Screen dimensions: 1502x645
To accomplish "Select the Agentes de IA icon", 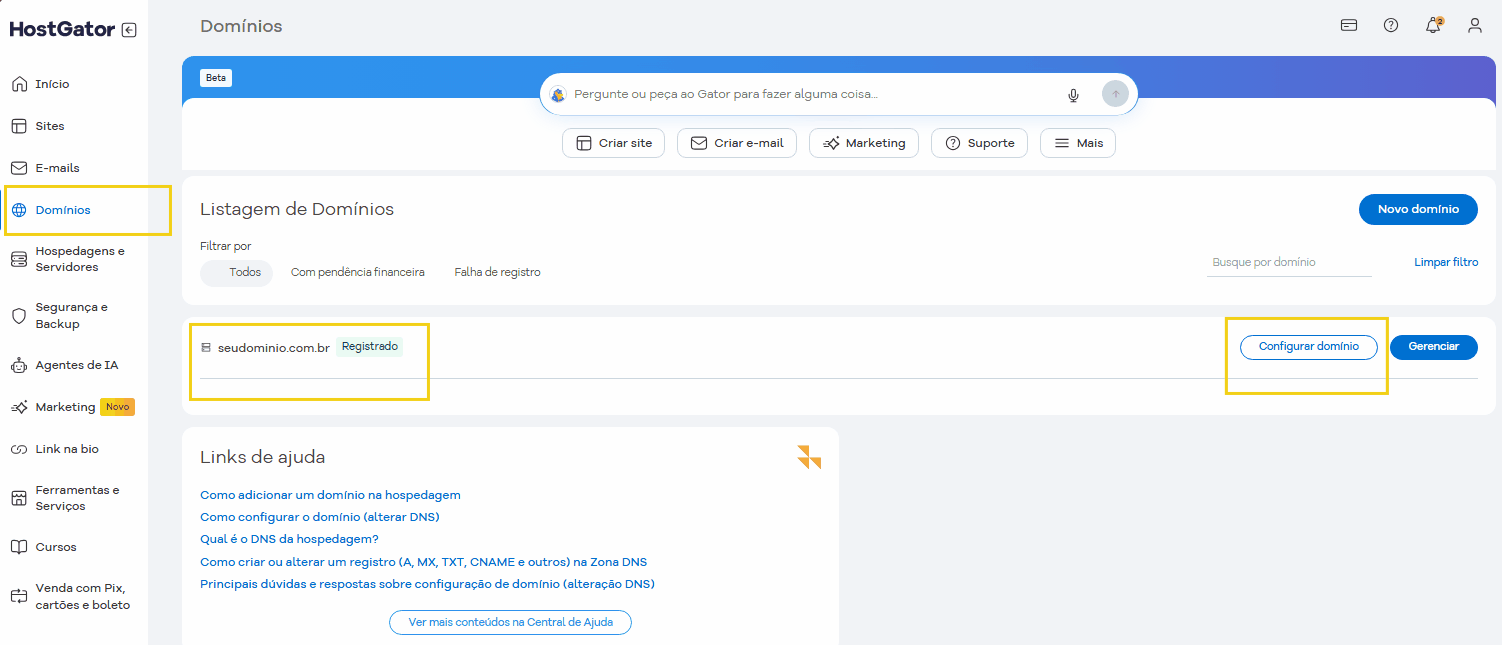I will point(18,364).
